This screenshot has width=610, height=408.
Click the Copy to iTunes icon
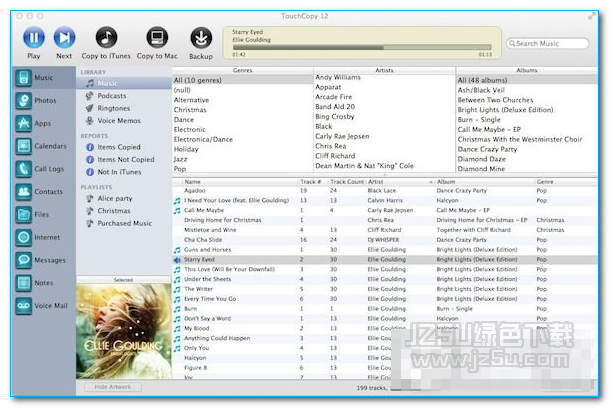point(106,38)
